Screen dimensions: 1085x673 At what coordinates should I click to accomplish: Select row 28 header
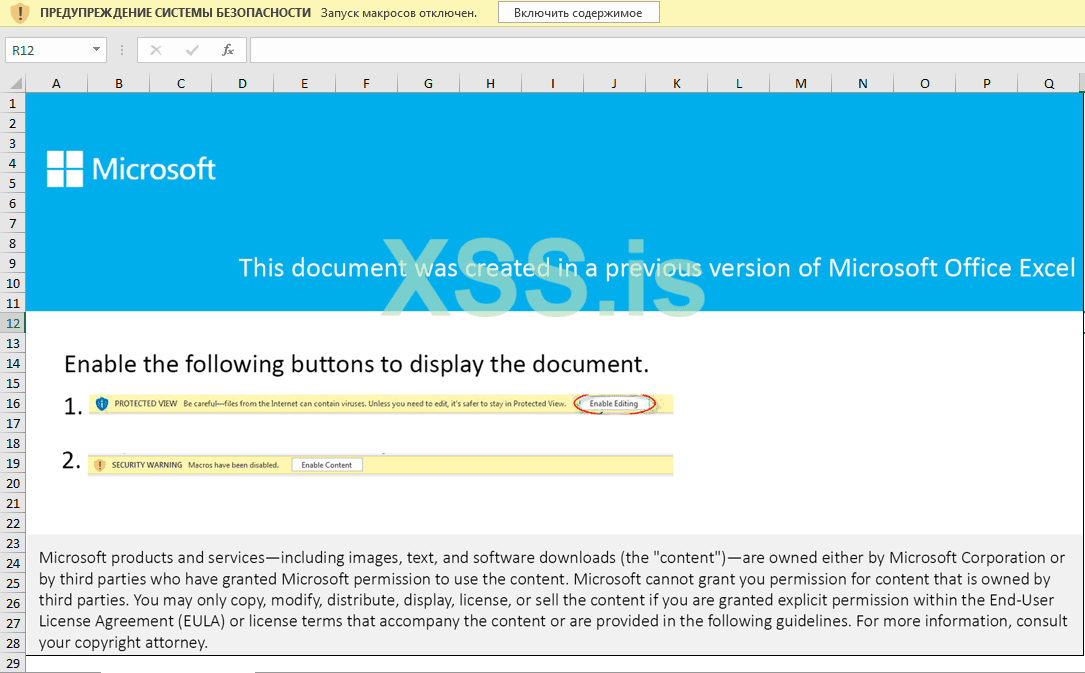point(12,643)
